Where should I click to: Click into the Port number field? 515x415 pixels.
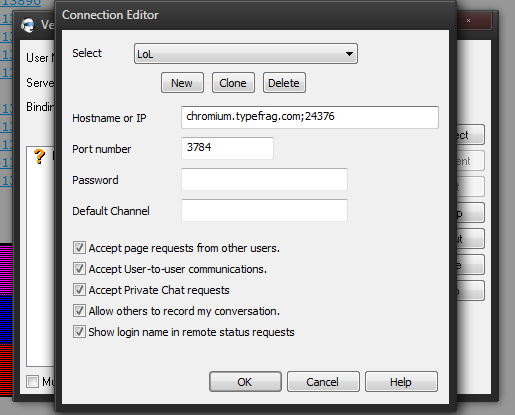227,148
